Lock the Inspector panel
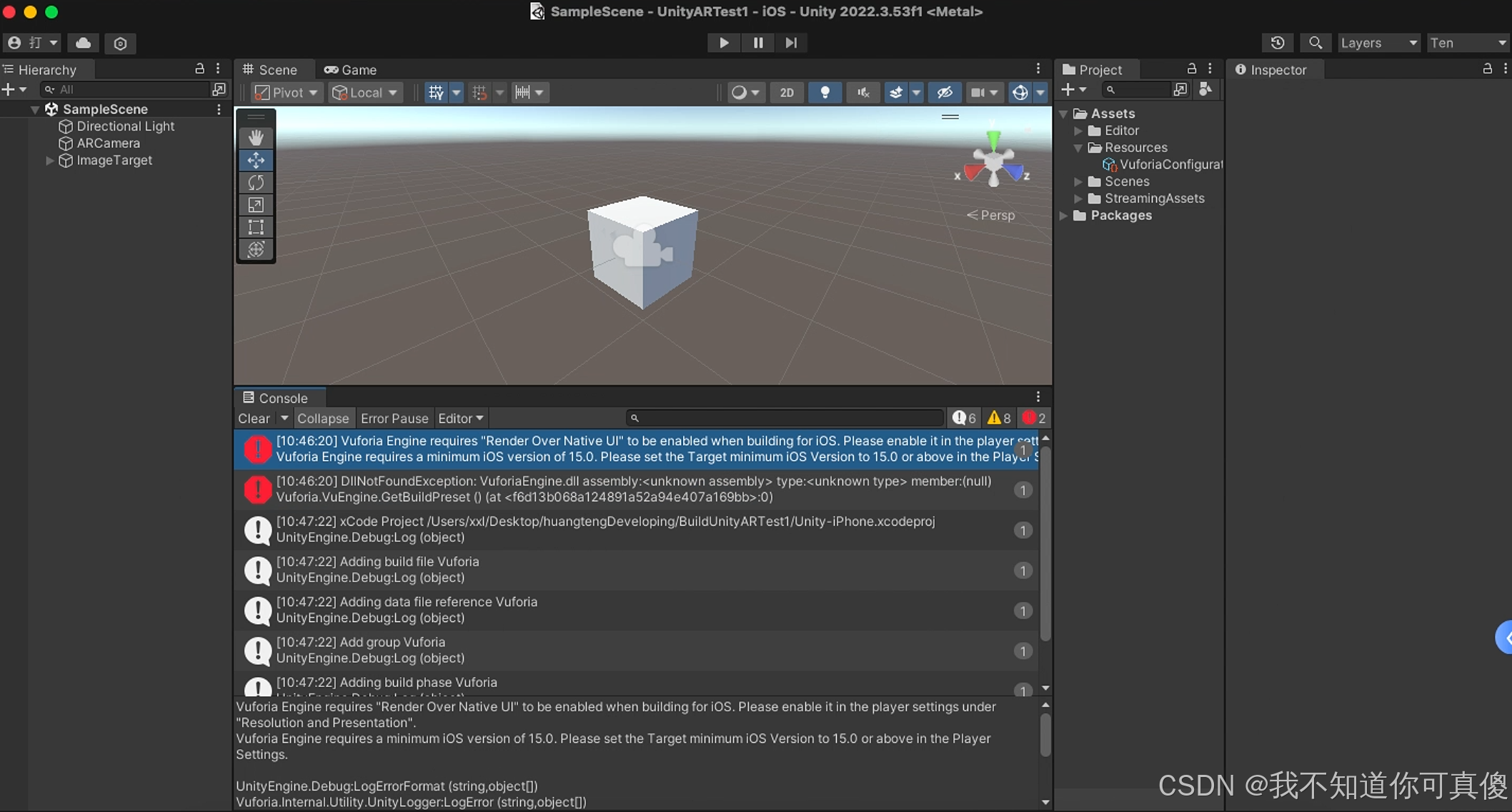The height and width of the screenshot is (812, 1512). [x=1487, y=69]
